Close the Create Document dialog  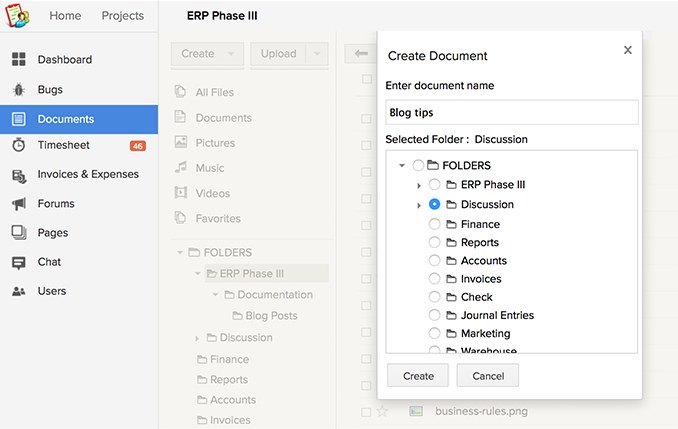pyautogui.click(x=627, y=50)
